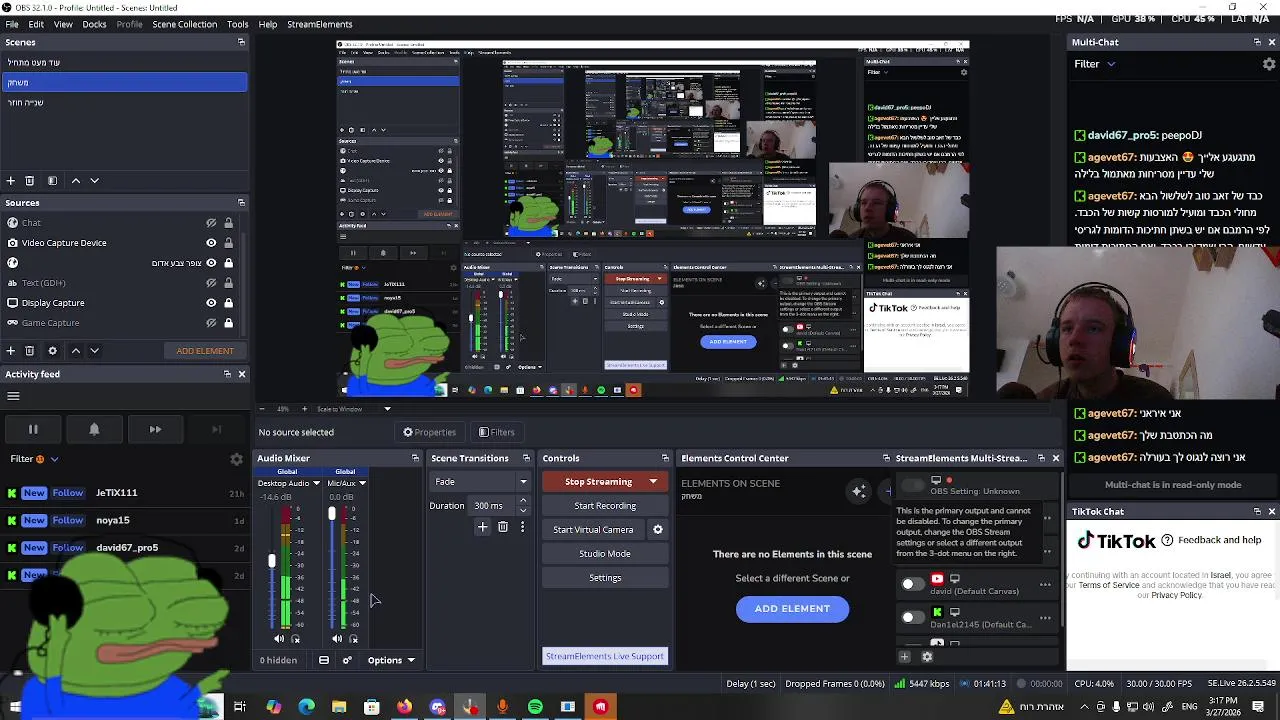Open Virtual Camera settings gear
Screen dimensions: 1280x720
tap(658, 530)
